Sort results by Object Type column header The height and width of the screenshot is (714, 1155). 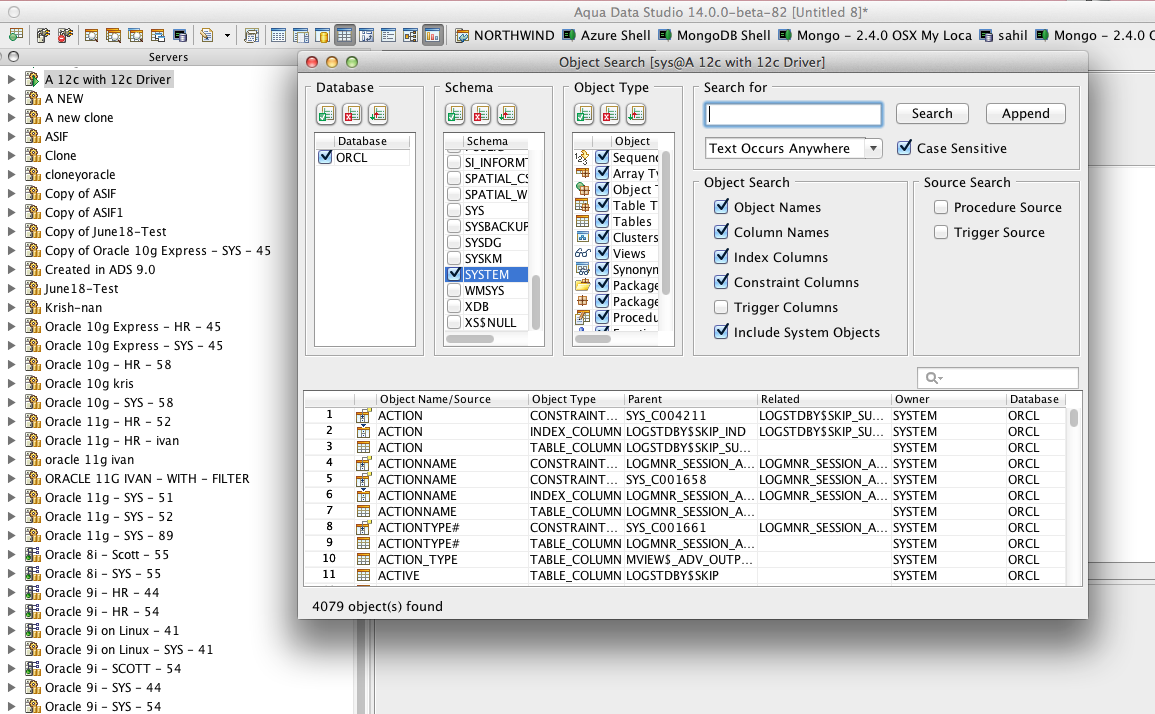[576, 399]
